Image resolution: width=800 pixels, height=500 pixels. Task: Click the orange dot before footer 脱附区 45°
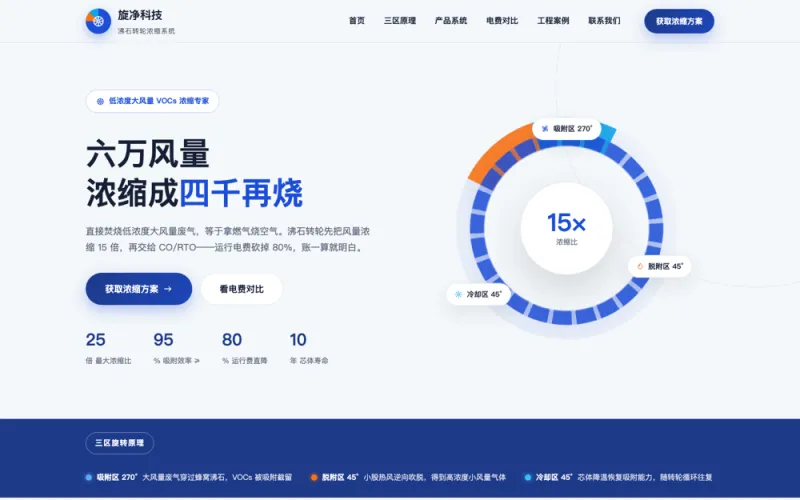tap(314, 478)
